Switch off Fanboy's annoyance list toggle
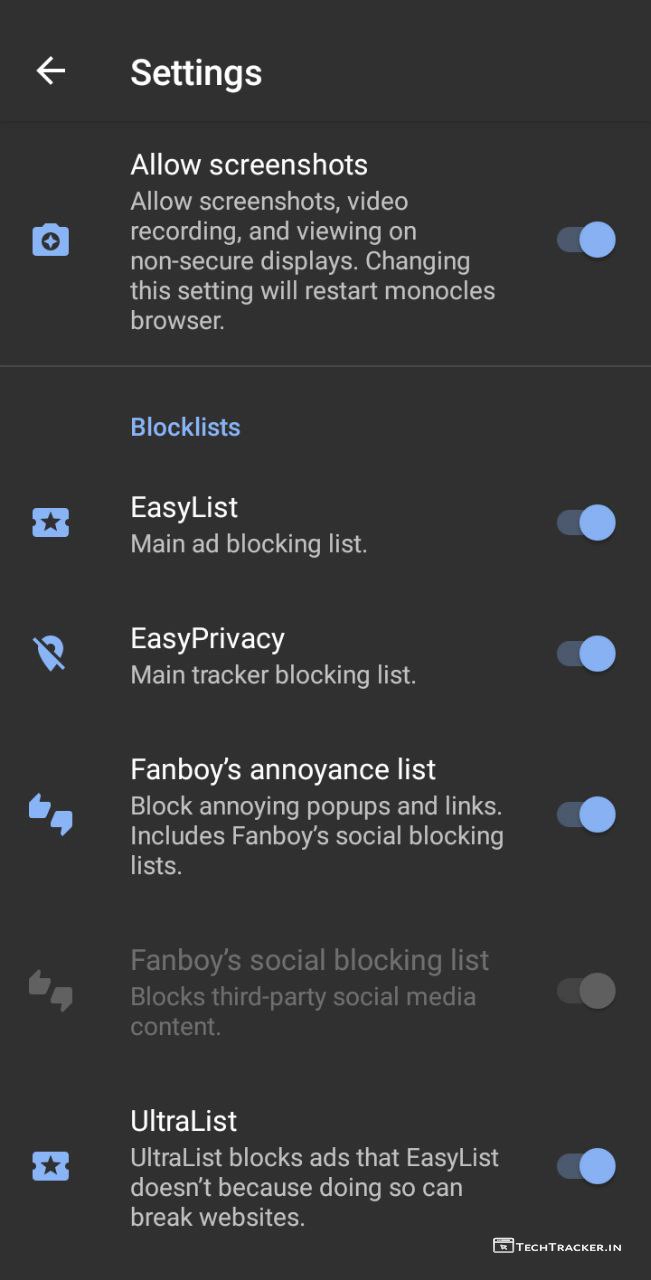This screenshot has height=1280, width=651. click(586, 815)
